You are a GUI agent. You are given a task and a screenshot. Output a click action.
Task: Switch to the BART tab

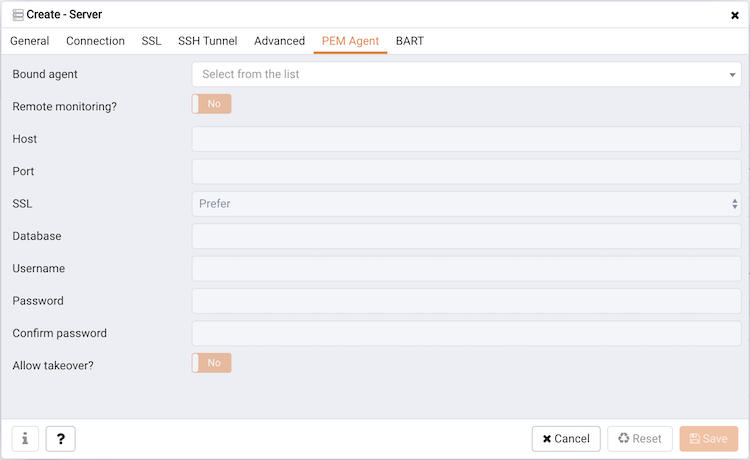[x=410, y=41]
